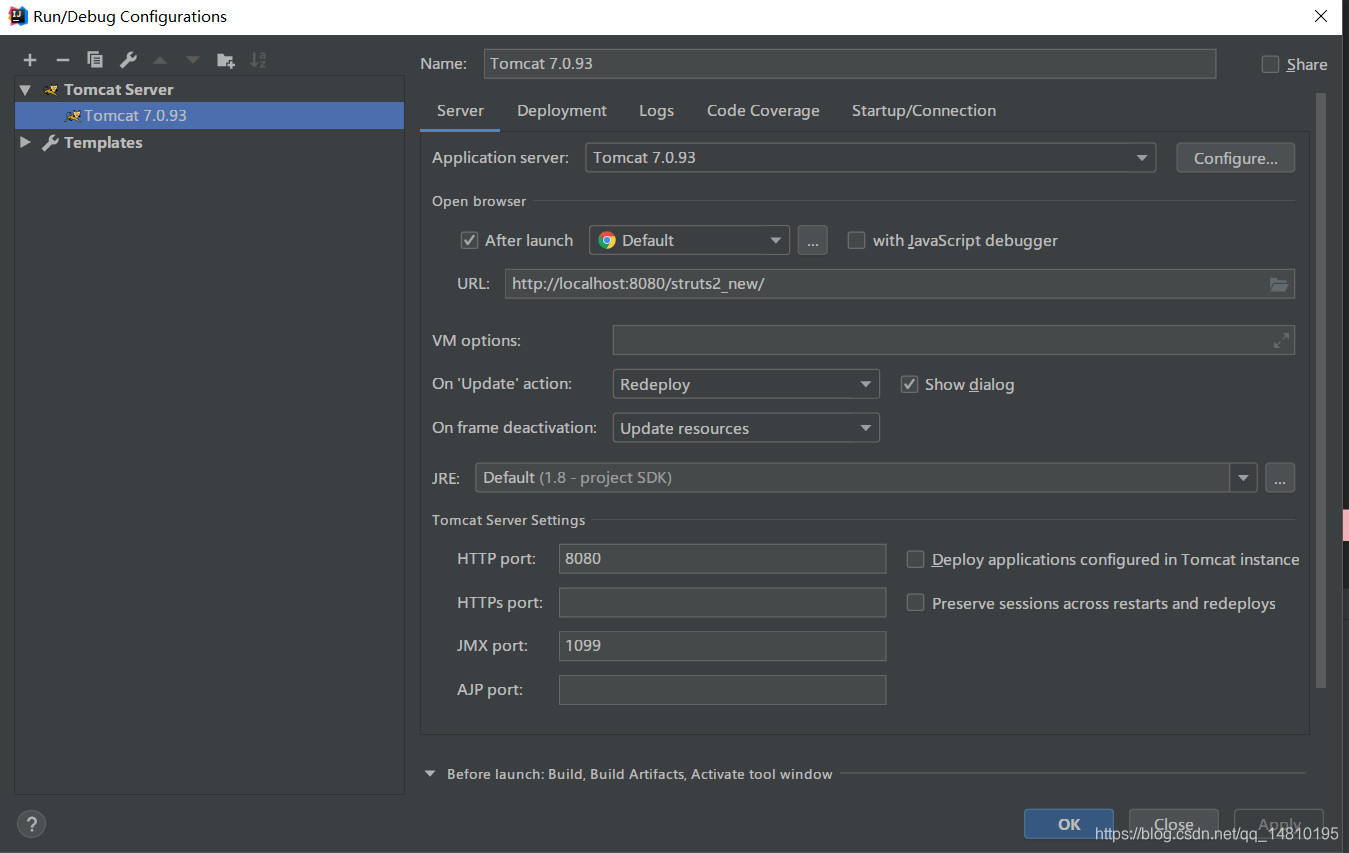The image size is (1349, 853).
Task: Toggle the After launch checkbox
Action: (469, 240)
